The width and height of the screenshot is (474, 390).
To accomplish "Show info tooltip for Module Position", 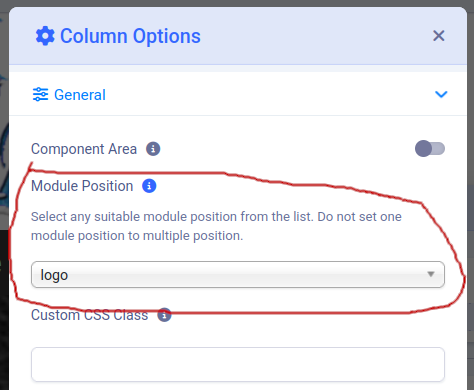I will pos(149,186).
